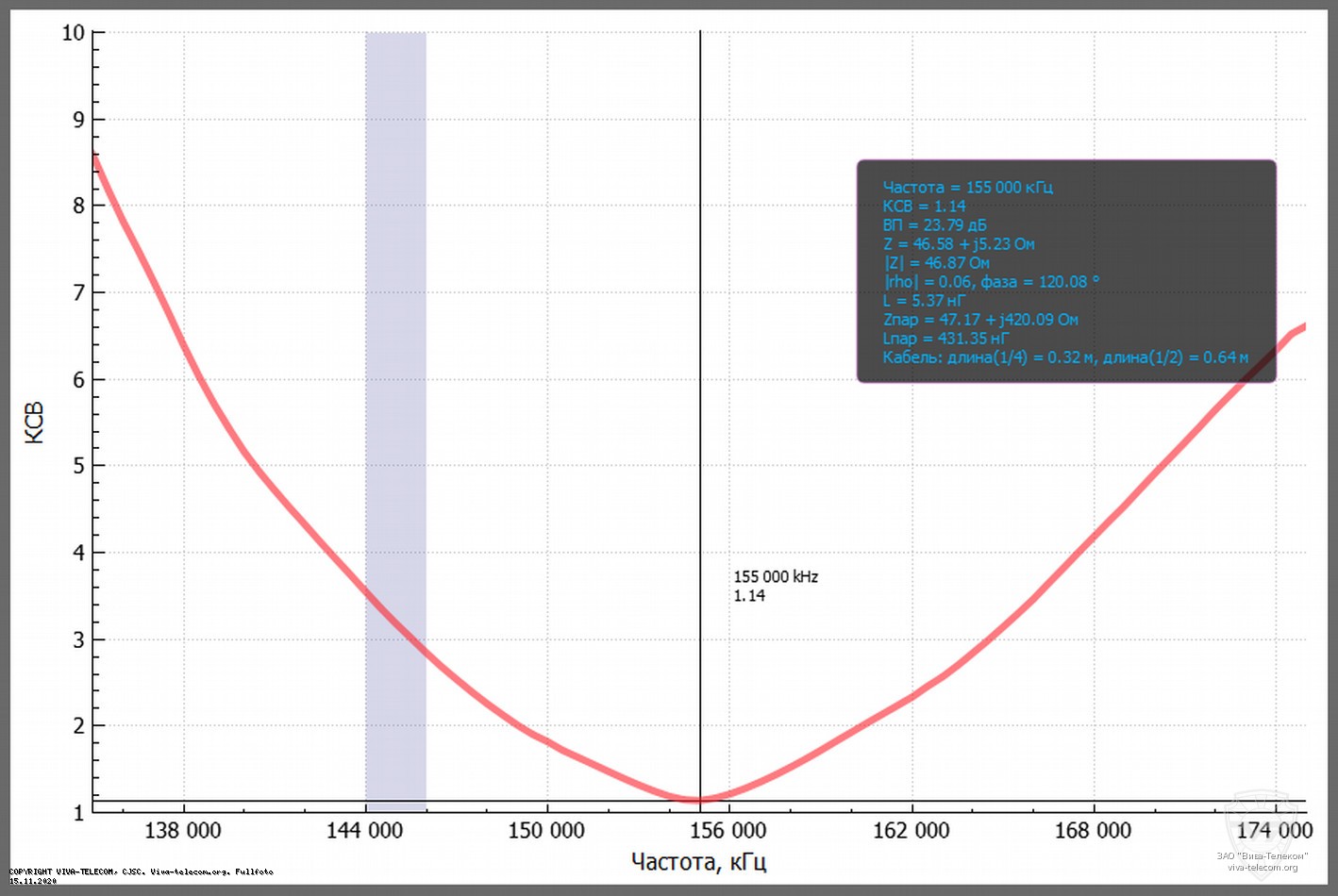Click the '10' tick on the КСВ axis
This screenshot has height=896, width=1338.
(73, 33)
